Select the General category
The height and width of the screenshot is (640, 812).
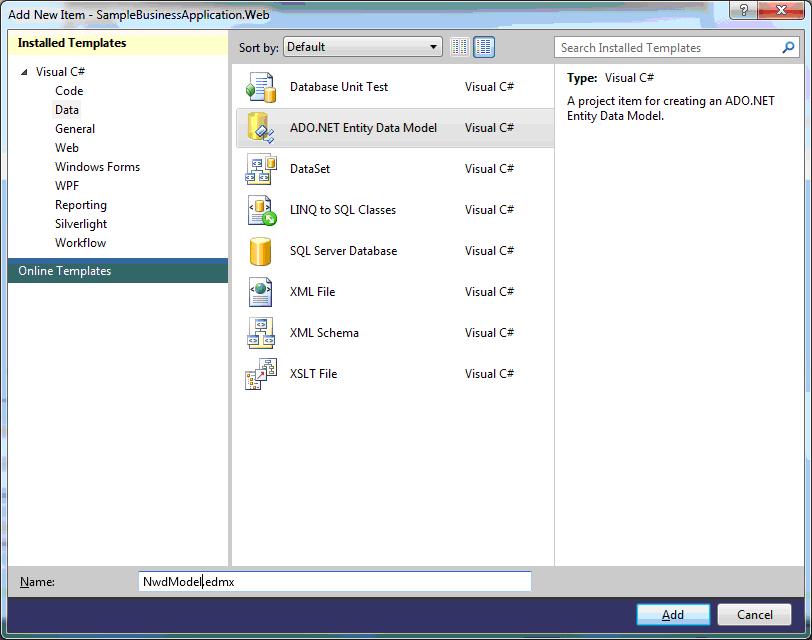[x=75, y=129]
